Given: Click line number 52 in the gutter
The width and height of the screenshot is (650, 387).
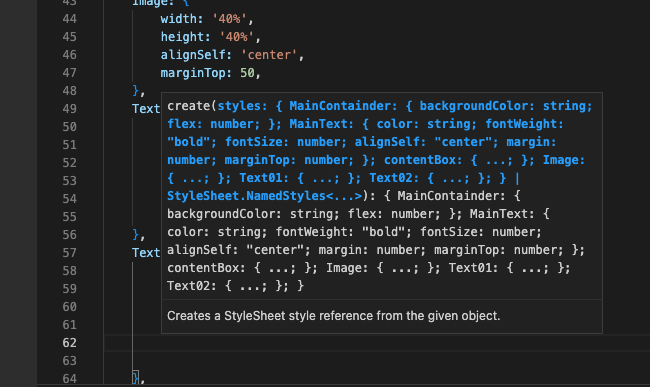Looking at the screenshot, I should pyautogui.click(x=70, y=163).
